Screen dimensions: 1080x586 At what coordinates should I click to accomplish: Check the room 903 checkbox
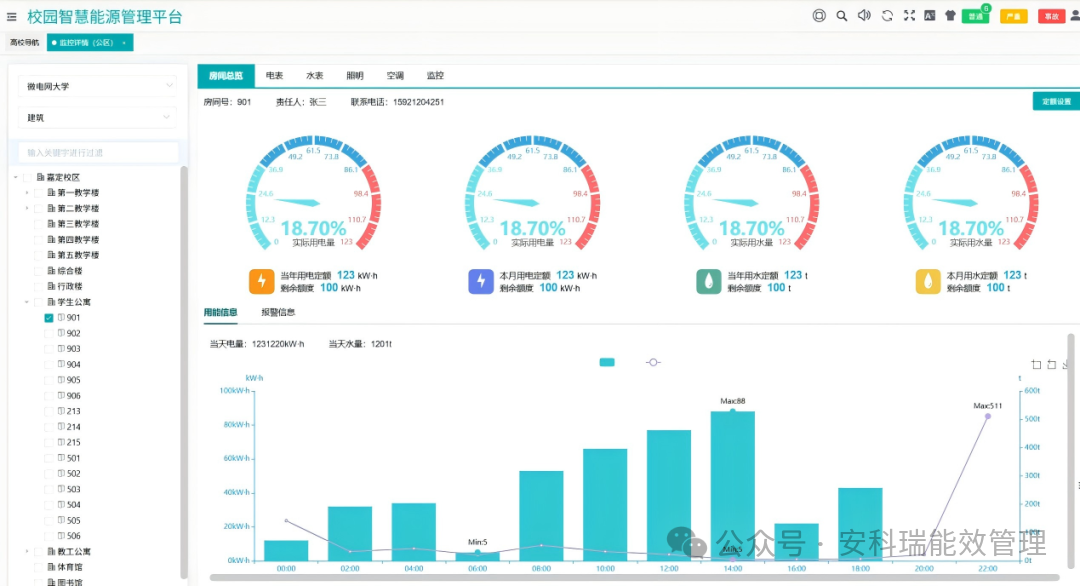coord(49,348)
